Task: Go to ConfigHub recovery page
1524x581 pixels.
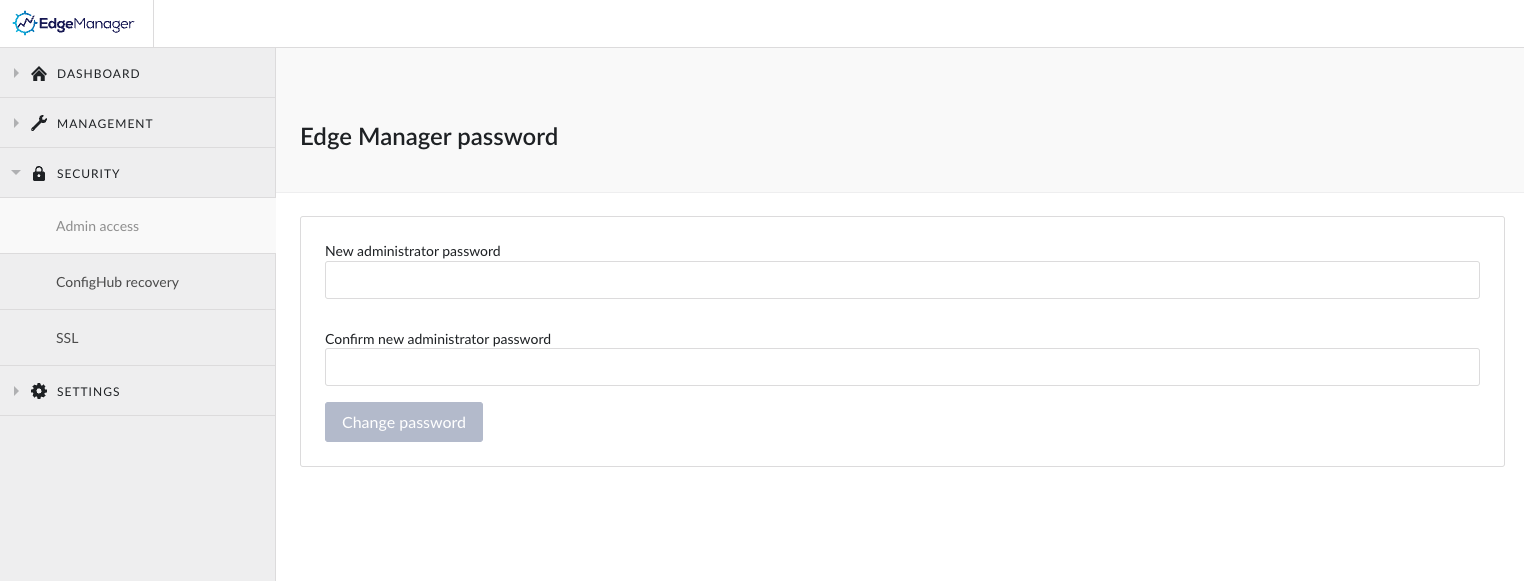Action: (x=117, y=282)
